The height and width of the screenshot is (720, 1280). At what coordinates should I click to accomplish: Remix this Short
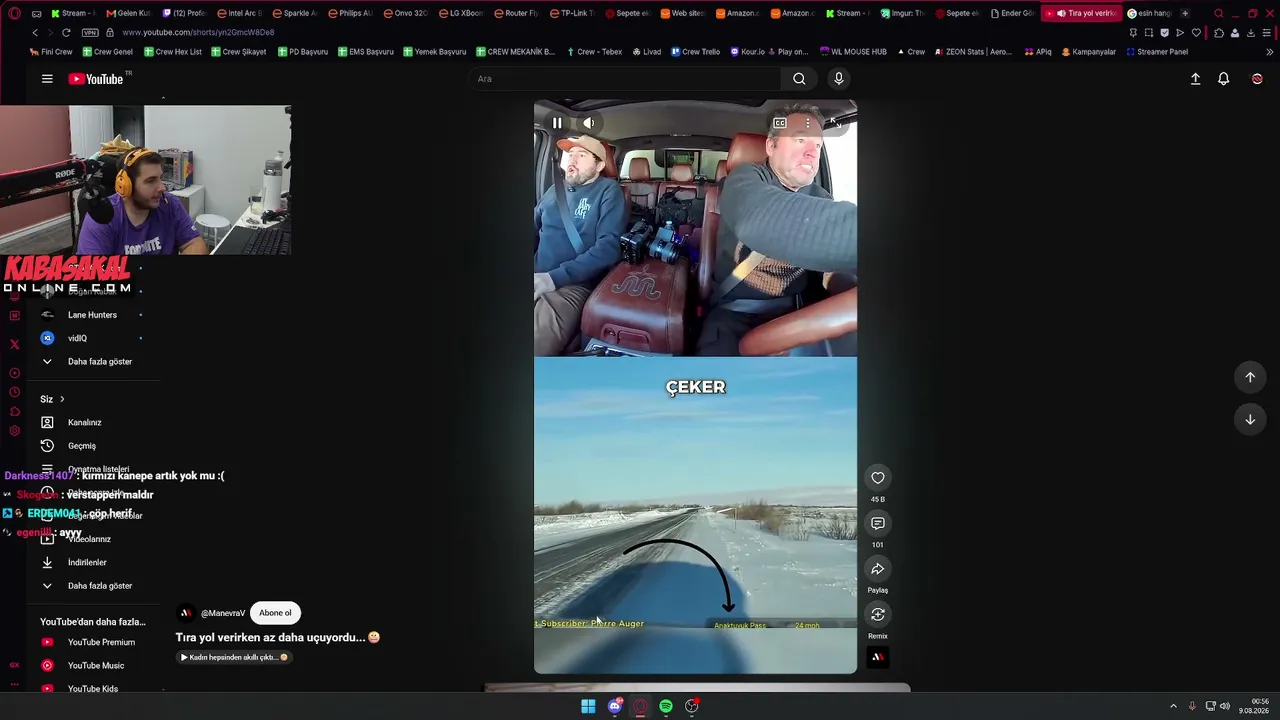pos(877,615)
